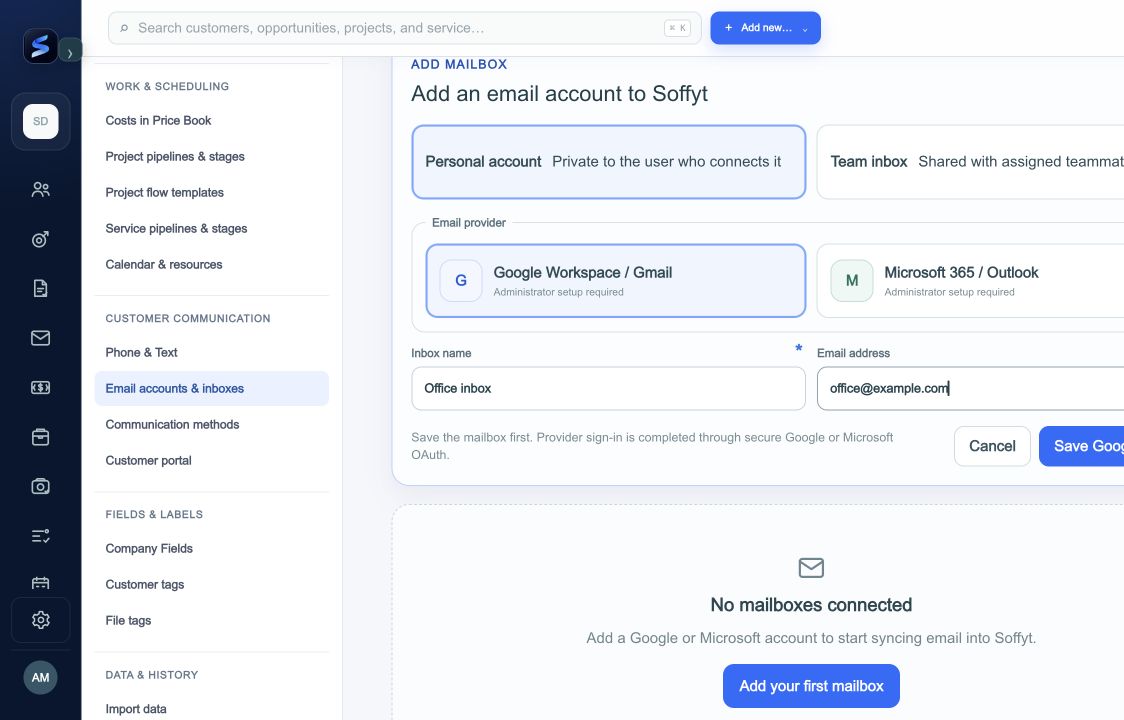Choose Microsoft 365 / Outlook provider

tap(970, 280)
